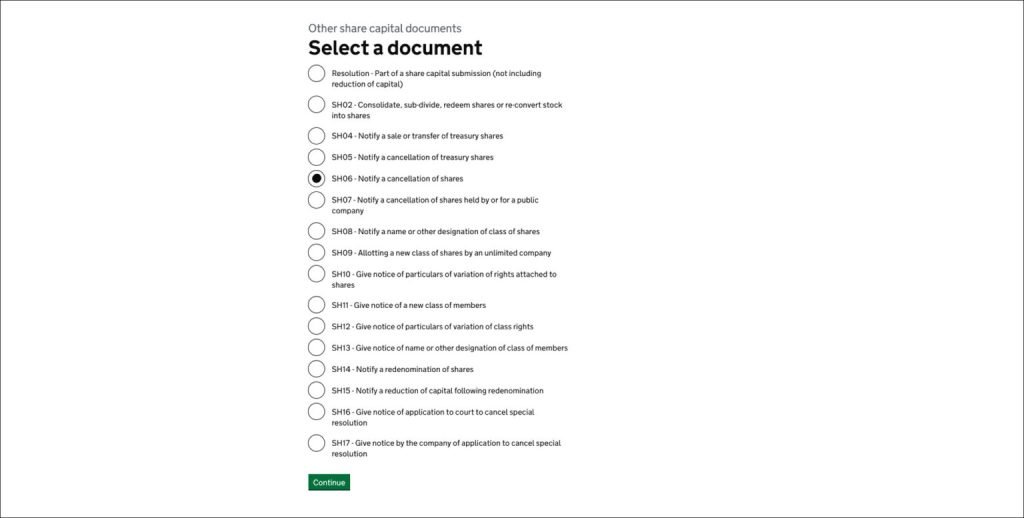Pick SH10 variation of rights attached to shares
Viewport: 1024px width, 518px height.
click(316, 274)
